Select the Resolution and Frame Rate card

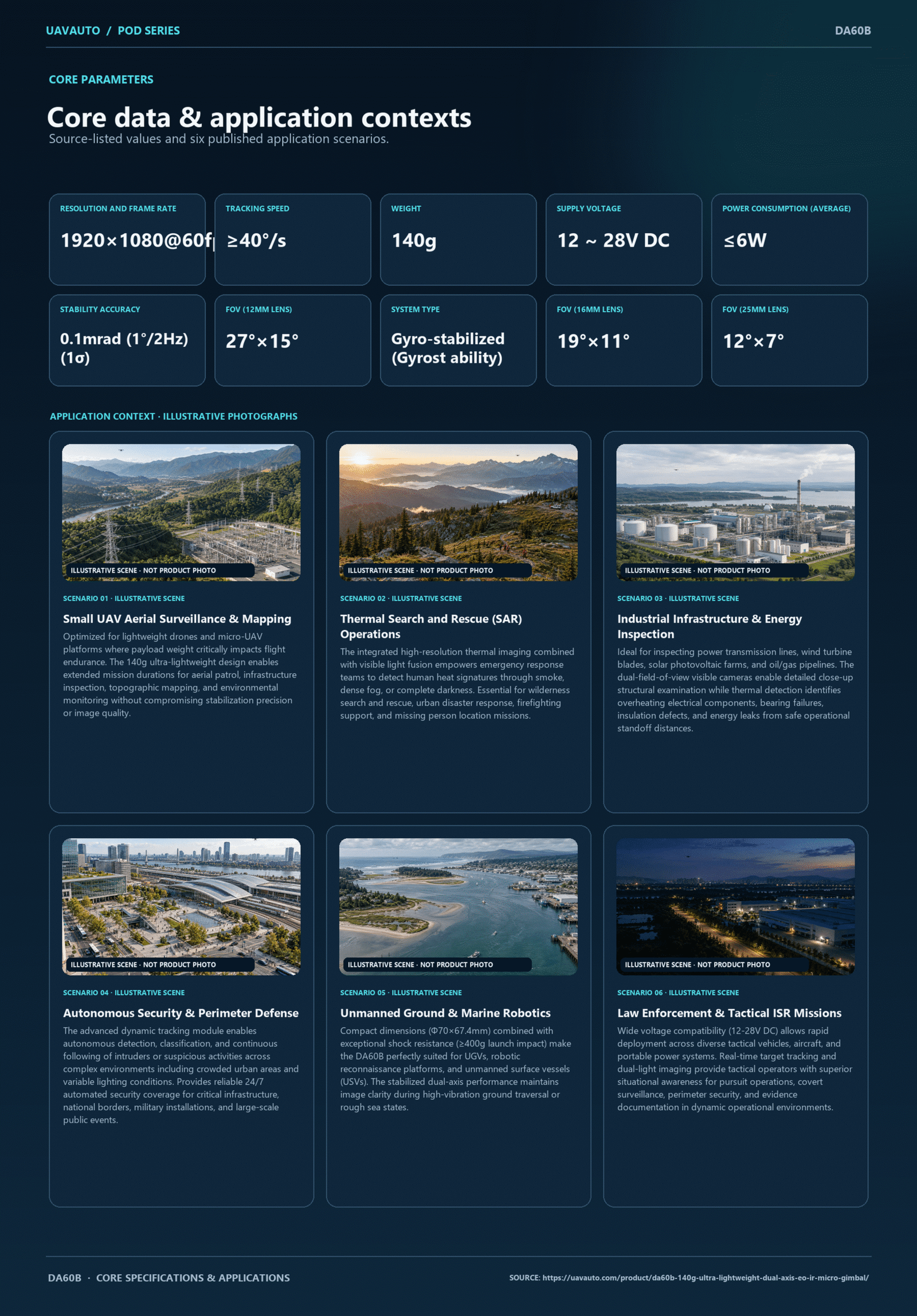[127, 239]
